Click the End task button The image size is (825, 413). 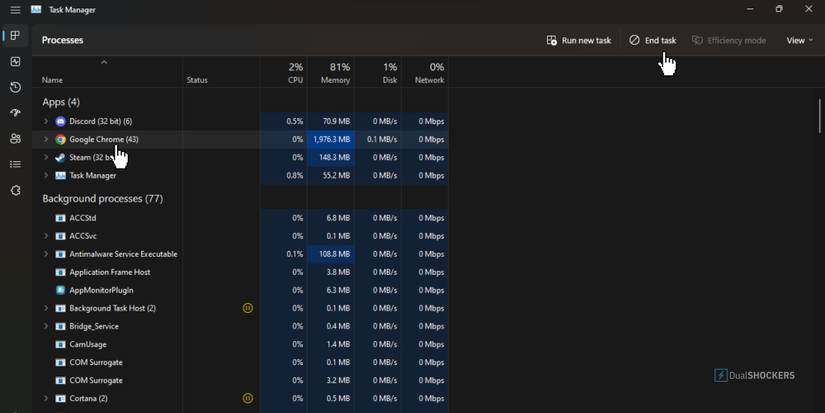click(652, 41)
